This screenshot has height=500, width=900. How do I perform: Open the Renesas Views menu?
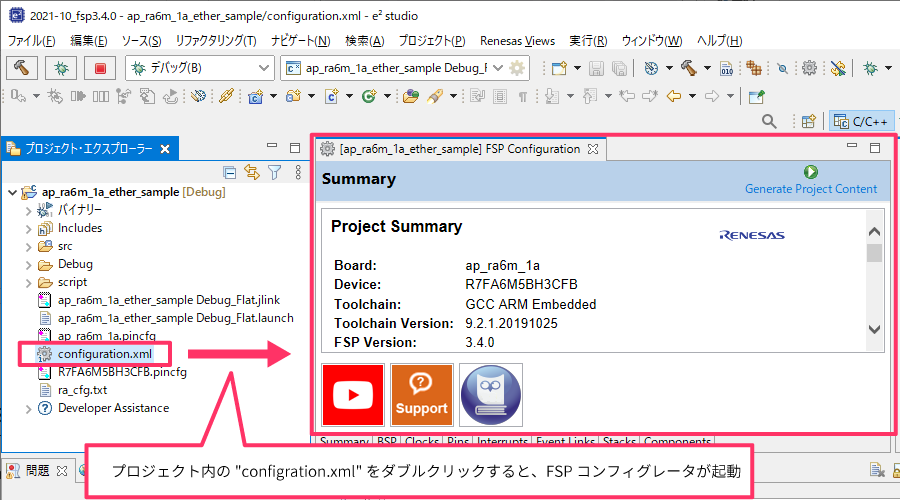tap(517, 41)
